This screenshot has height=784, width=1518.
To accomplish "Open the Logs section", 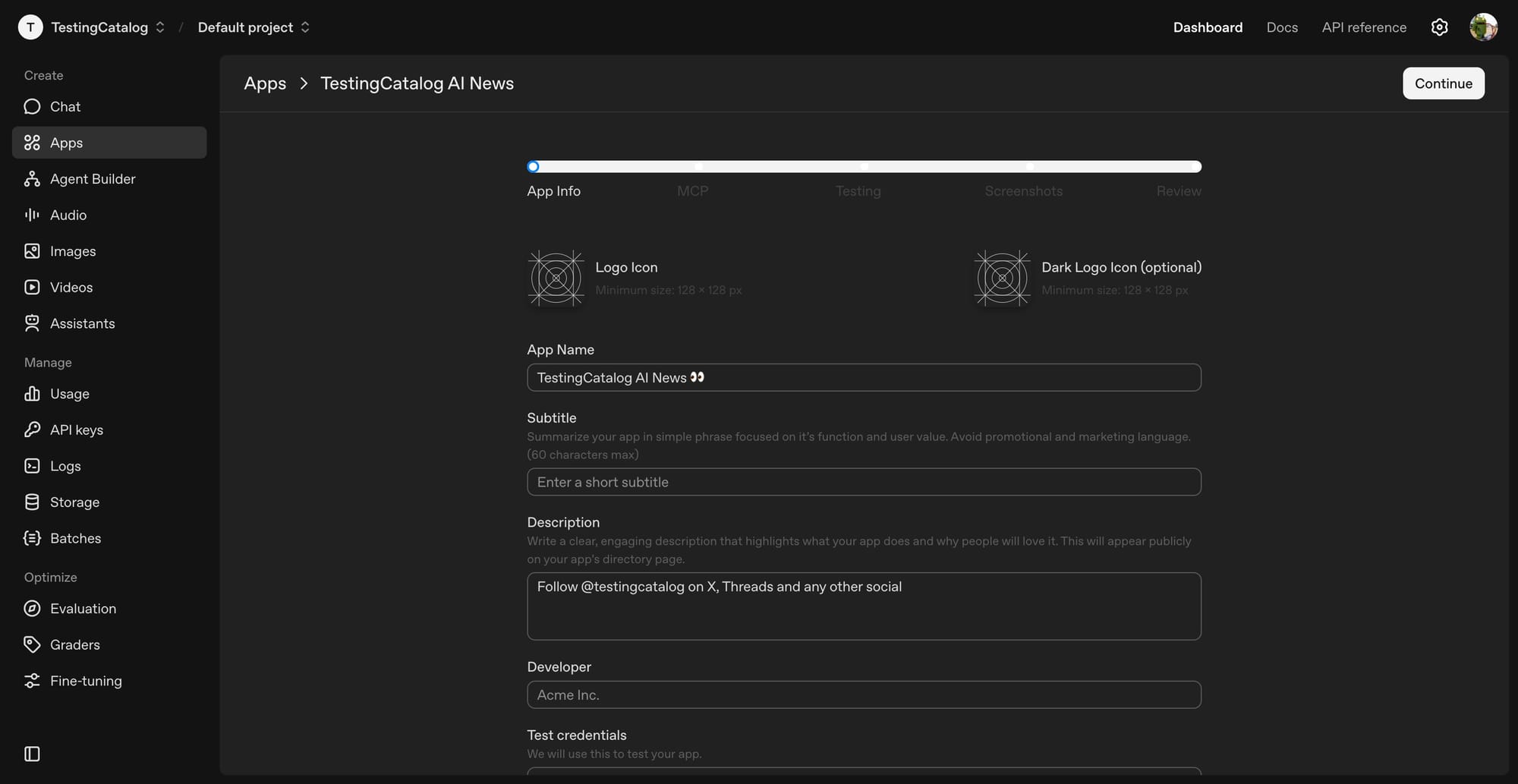I will 65,465.
